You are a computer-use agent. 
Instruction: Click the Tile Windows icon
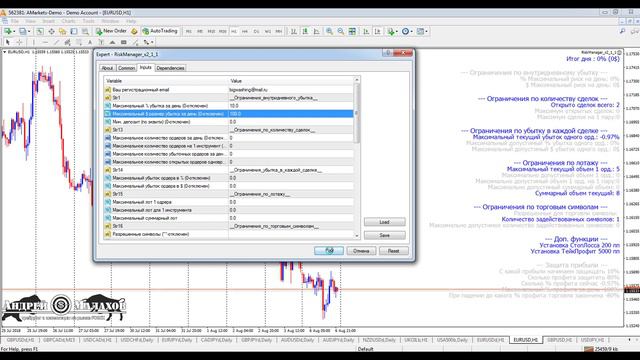click(x=352, y=31)
